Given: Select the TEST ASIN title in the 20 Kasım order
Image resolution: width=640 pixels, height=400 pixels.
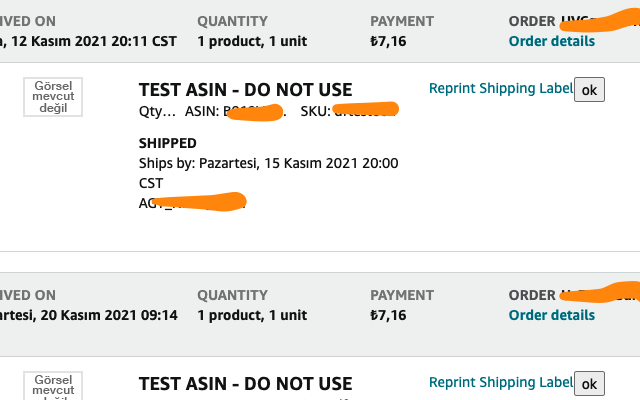Looking at the screenshot, I should pyautogui.click(x=245, y=383).
